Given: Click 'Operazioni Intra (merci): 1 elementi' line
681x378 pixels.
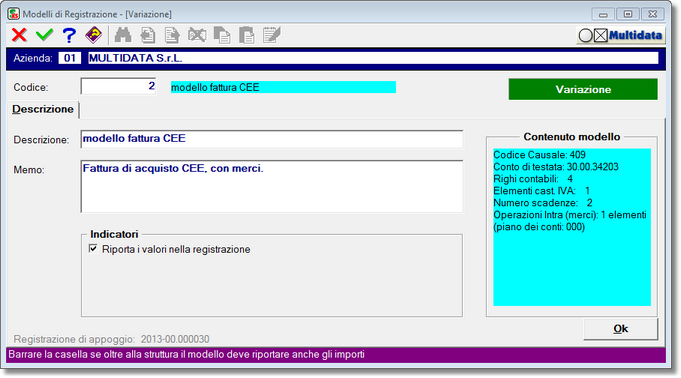Looking at the screenshot, I should pos(570,215).
